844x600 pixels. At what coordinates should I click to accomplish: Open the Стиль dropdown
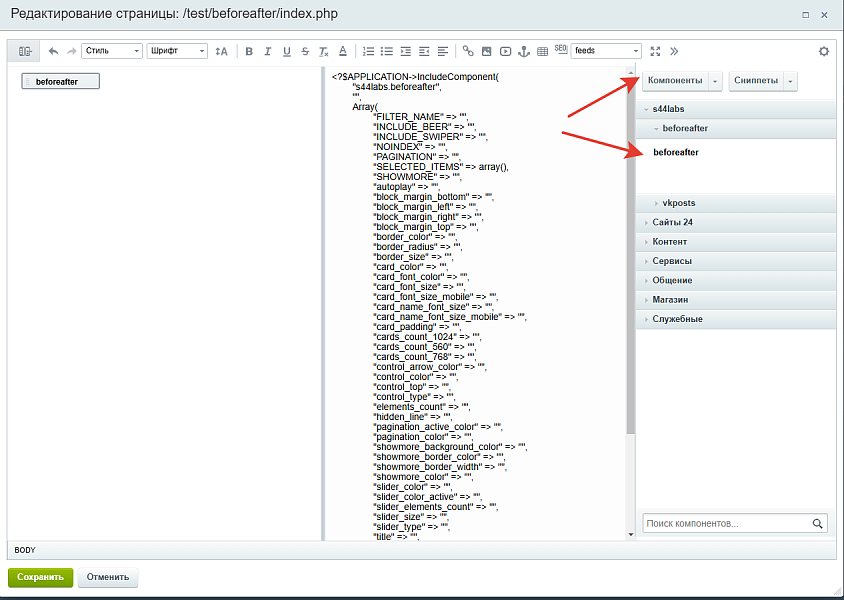pos(111,51)
